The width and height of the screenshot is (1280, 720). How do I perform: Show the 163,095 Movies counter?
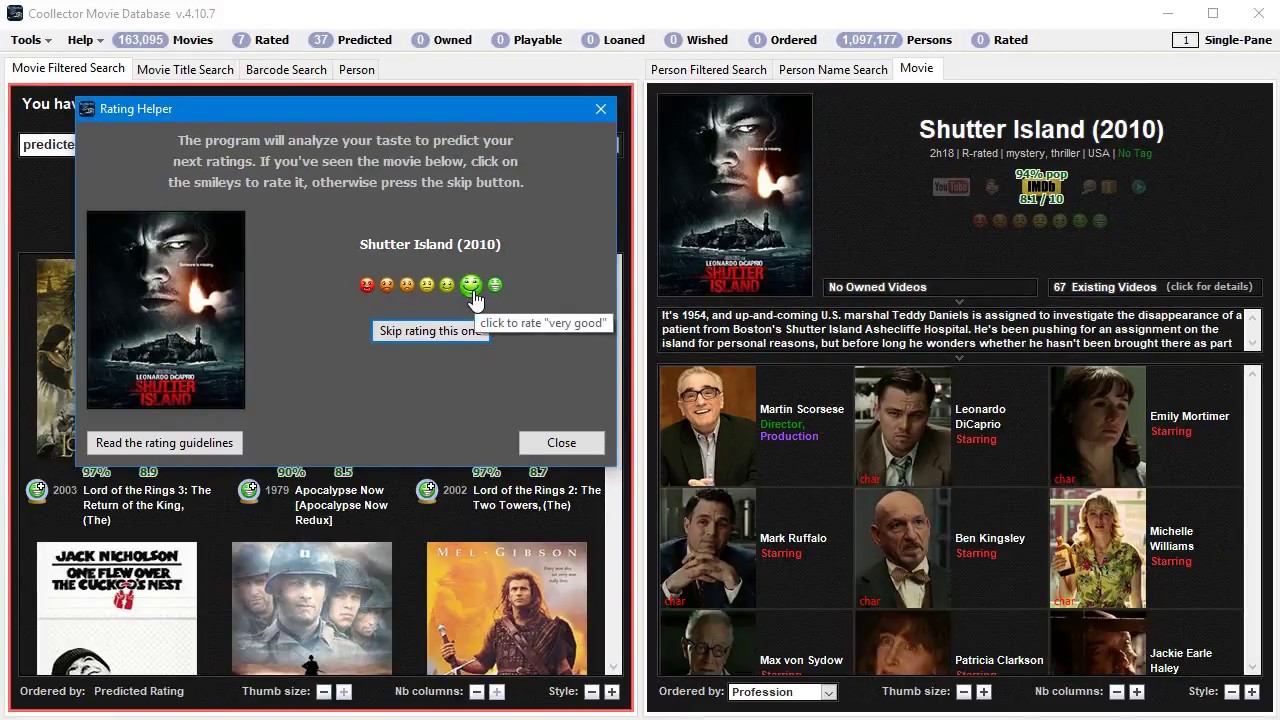[x=162, y=40]
